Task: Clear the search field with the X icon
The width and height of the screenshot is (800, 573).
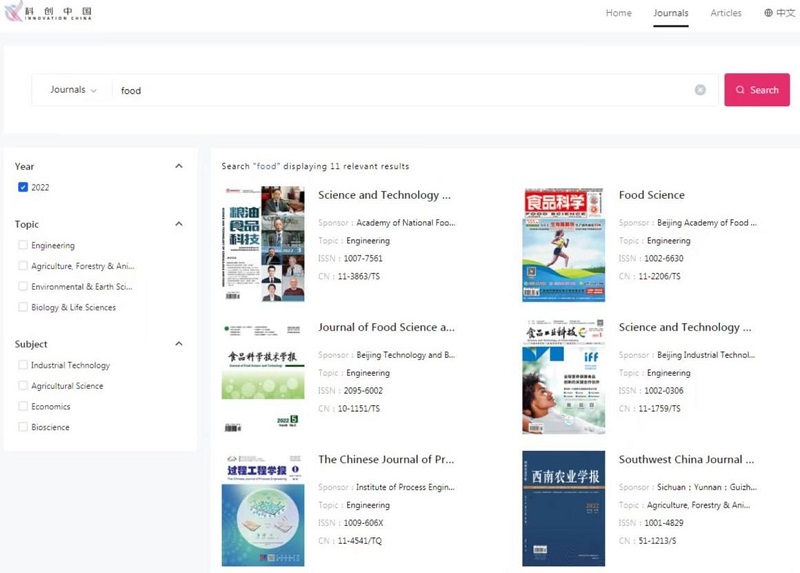Action: (x=700, y=90)
